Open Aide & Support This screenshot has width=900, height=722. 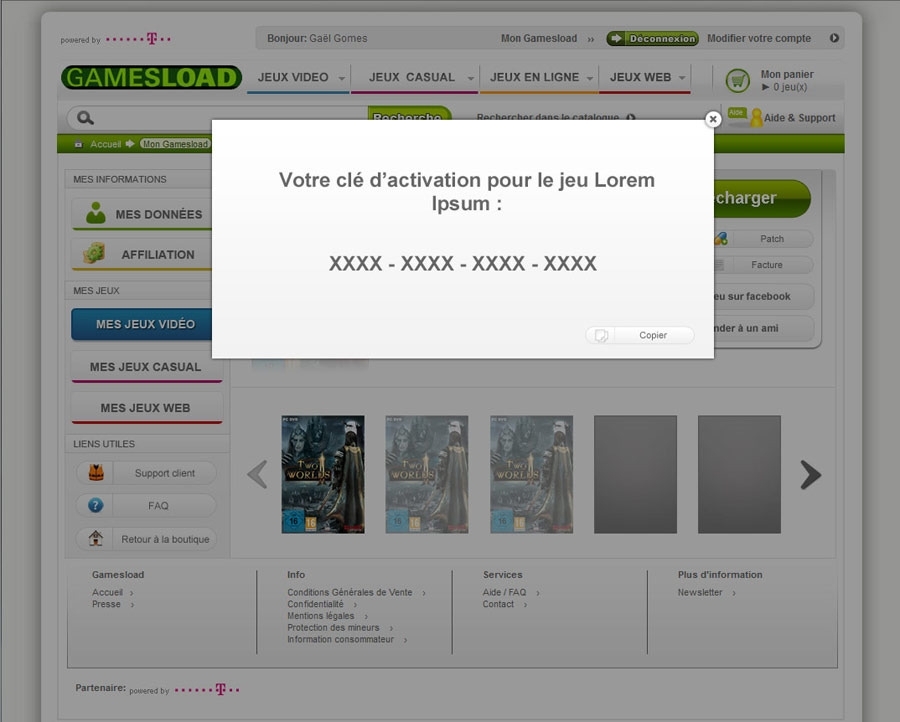(x=799, y=118)
